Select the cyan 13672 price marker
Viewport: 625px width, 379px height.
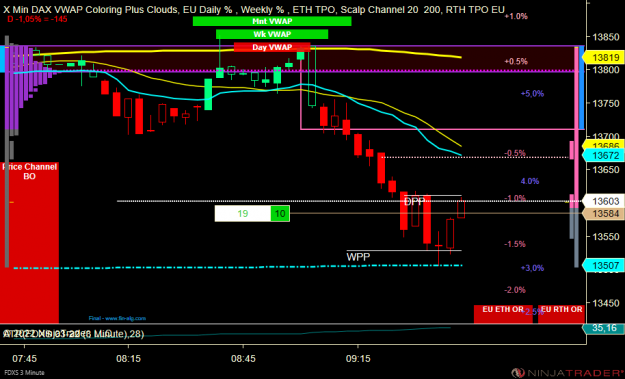coord(603,155)
